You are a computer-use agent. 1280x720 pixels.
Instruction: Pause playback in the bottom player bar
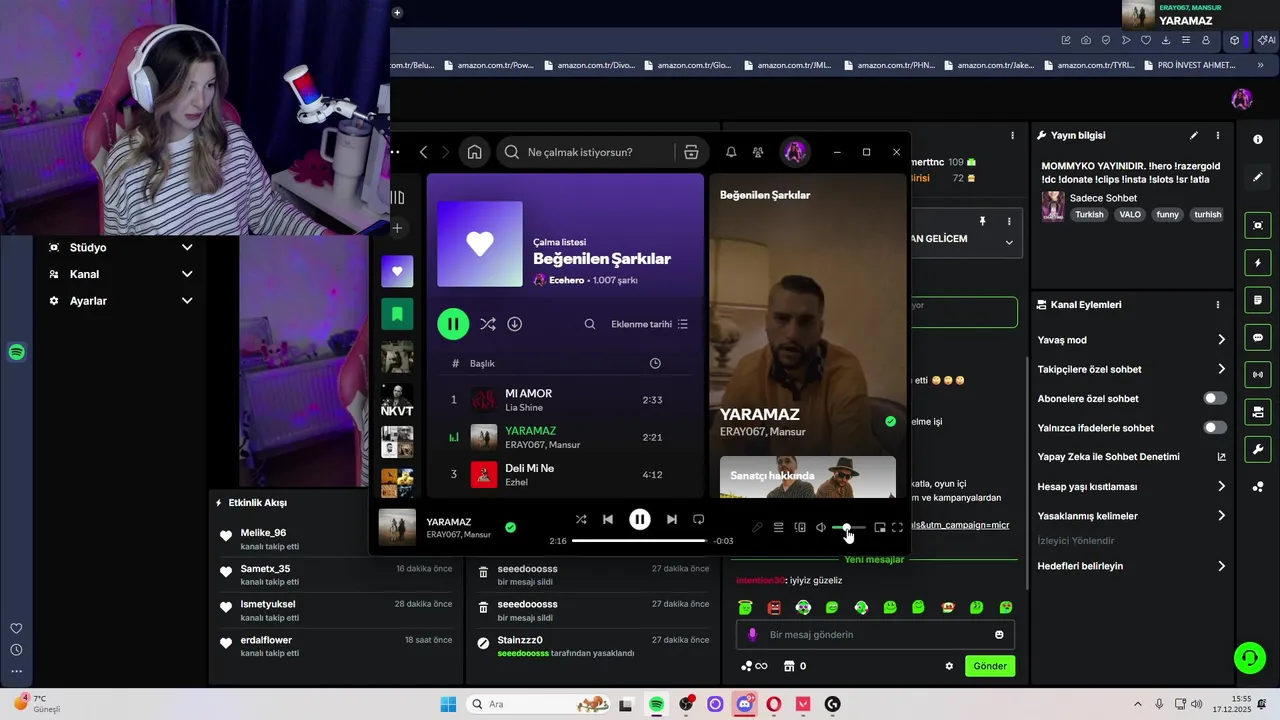(640, 519)
